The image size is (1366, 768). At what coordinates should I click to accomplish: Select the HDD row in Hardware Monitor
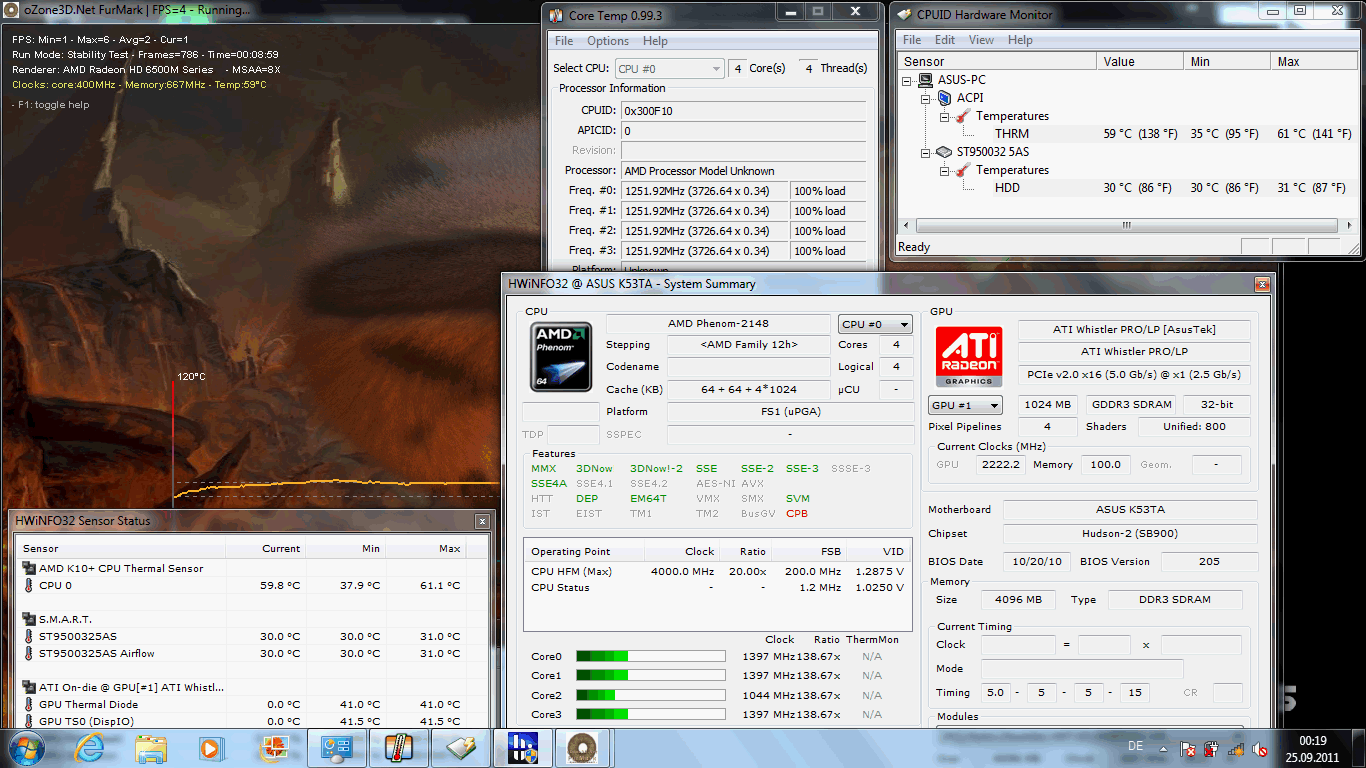[1127, 187]
